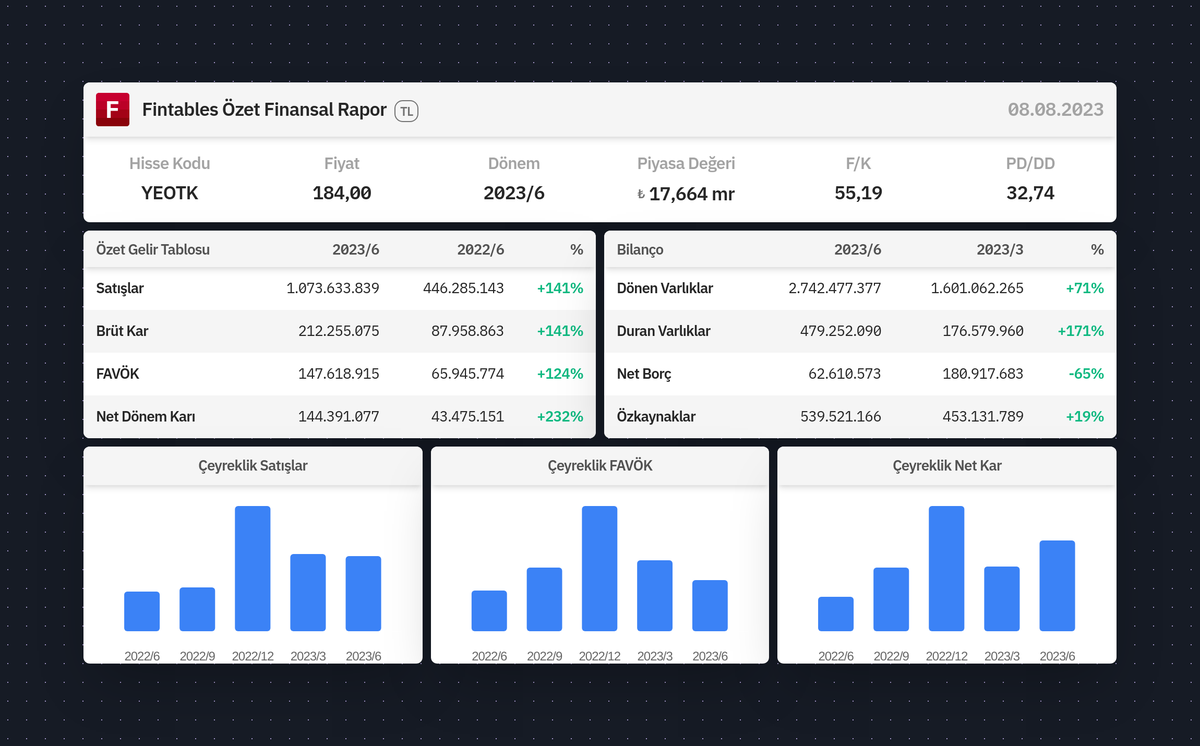The width and height of the screenshot is (1200, 746).
Task: Select the Satışlar row in income table
Action: point(120,288)
